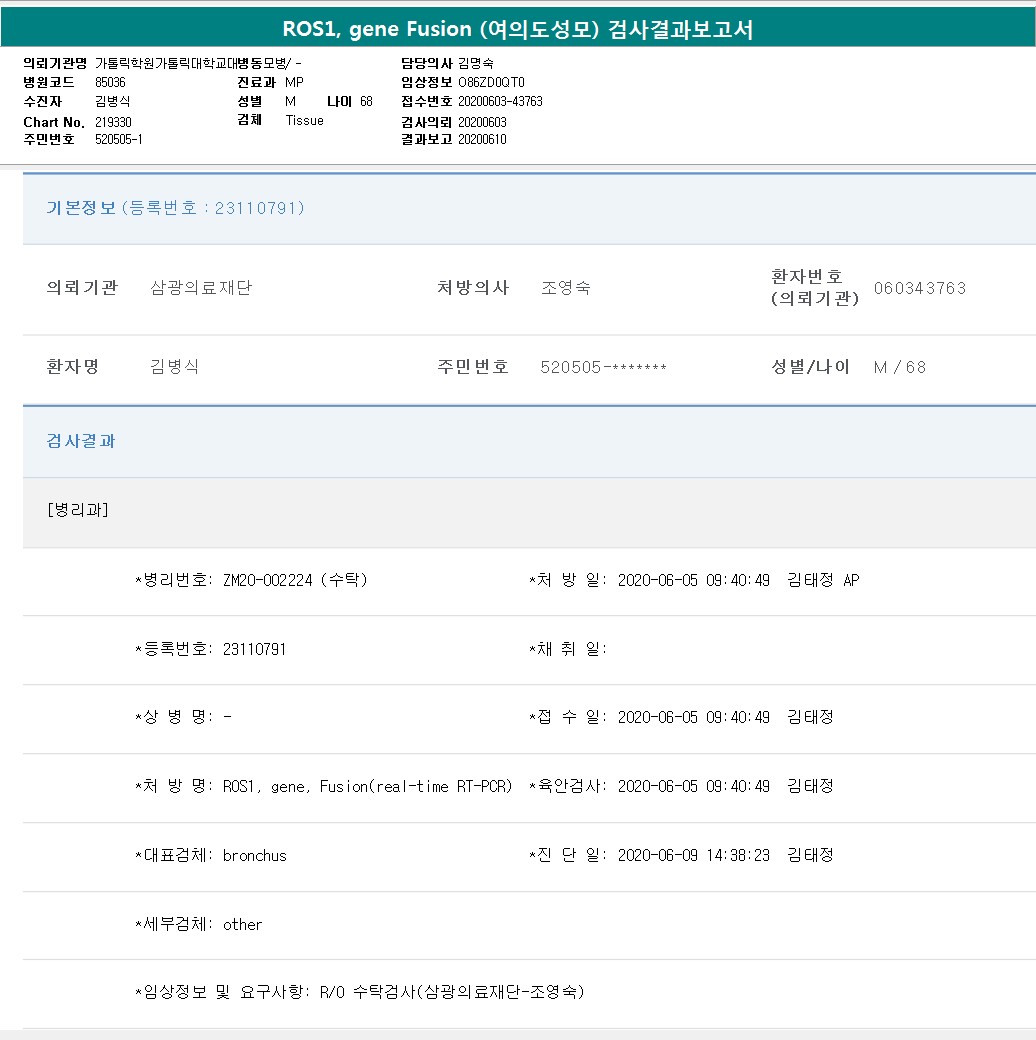Select the masked resident number 520505-*******
The width and height of the screenshot is (1036, 1040).
coord(603,367)
